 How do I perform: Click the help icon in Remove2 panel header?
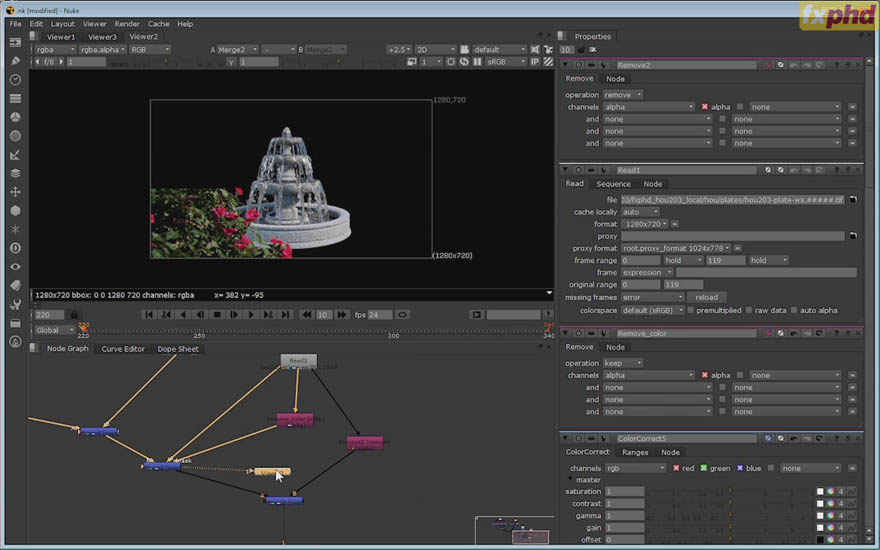tap(836, 65)
